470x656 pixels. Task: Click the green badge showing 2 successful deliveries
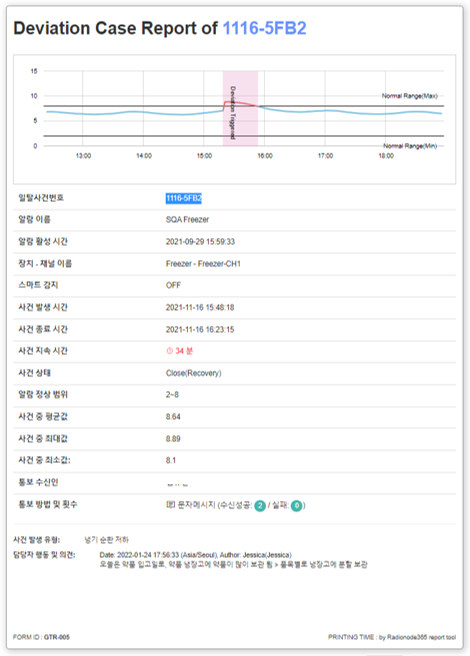tap(260, 505)
